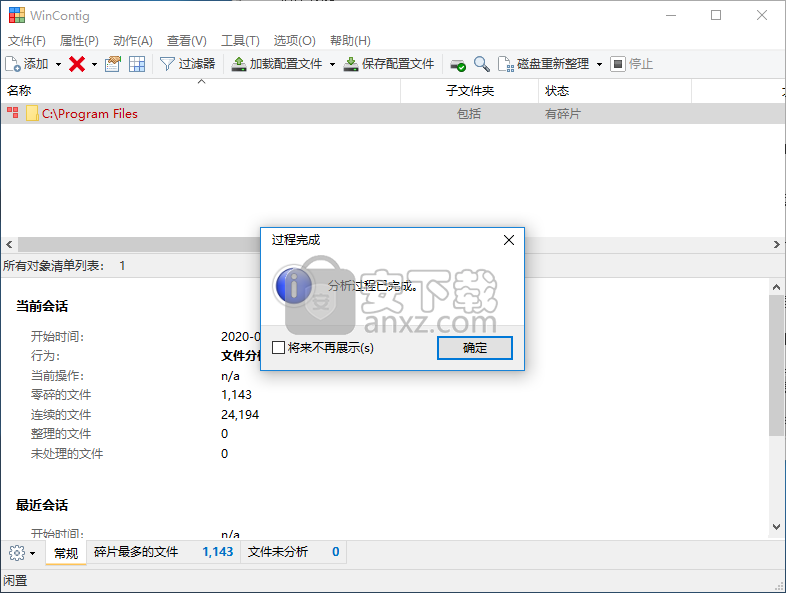Open the Action (A) menu
The width and height of the screenshot is (786, 593).
tap(133, 41)
